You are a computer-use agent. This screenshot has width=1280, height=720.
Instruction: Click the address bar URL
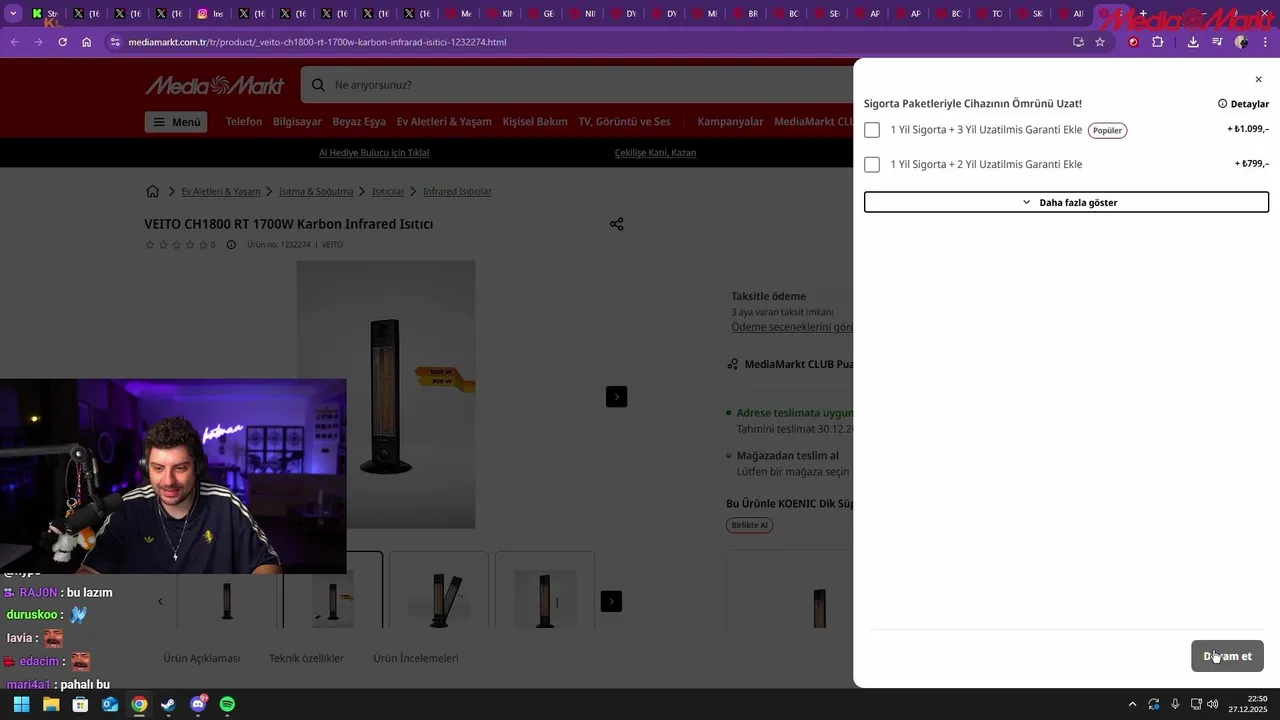pyautogui.click(x=317, y=42)
